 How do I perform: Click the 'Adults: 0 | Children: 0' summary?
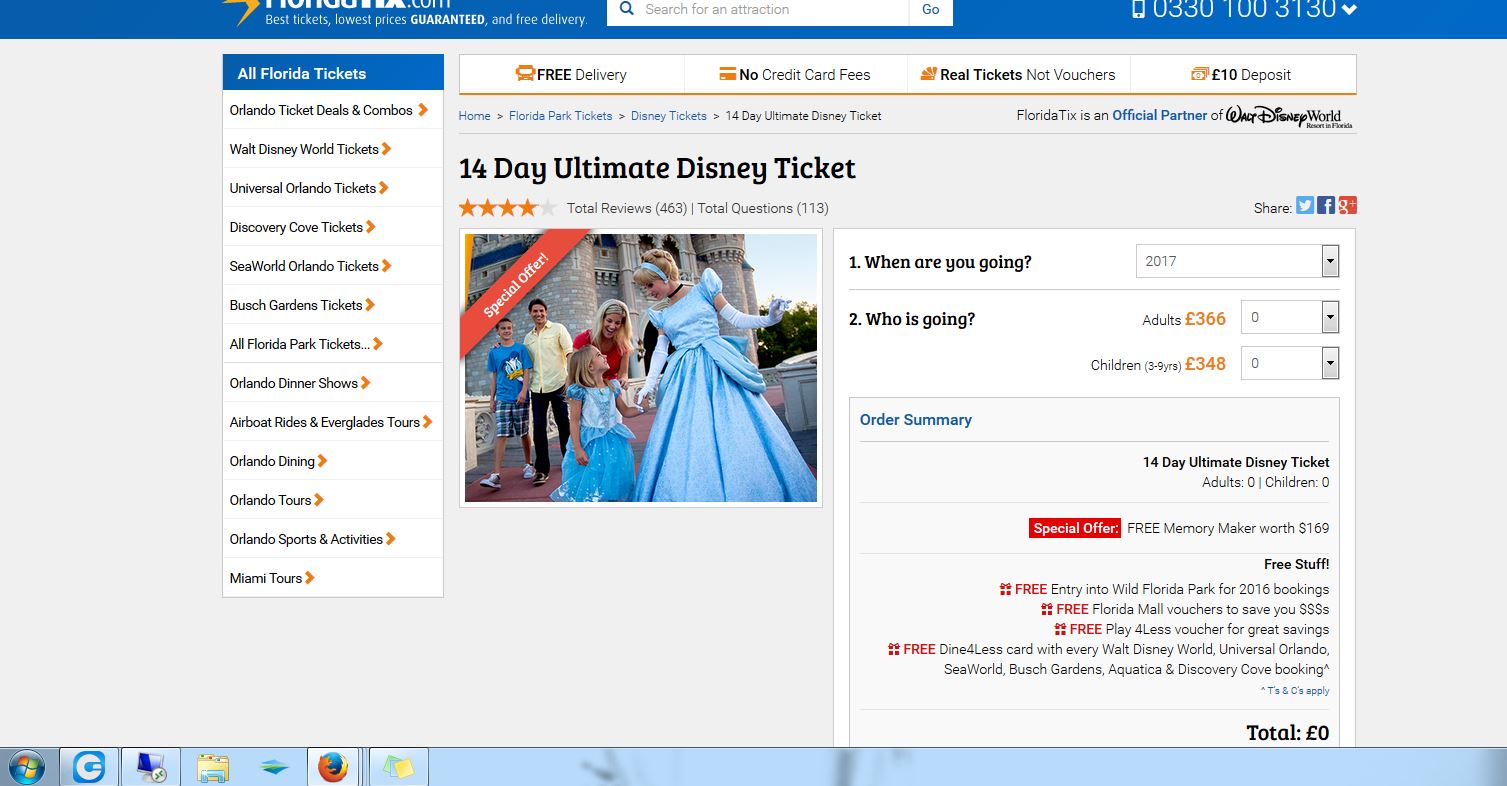[x=1266, y=482]
